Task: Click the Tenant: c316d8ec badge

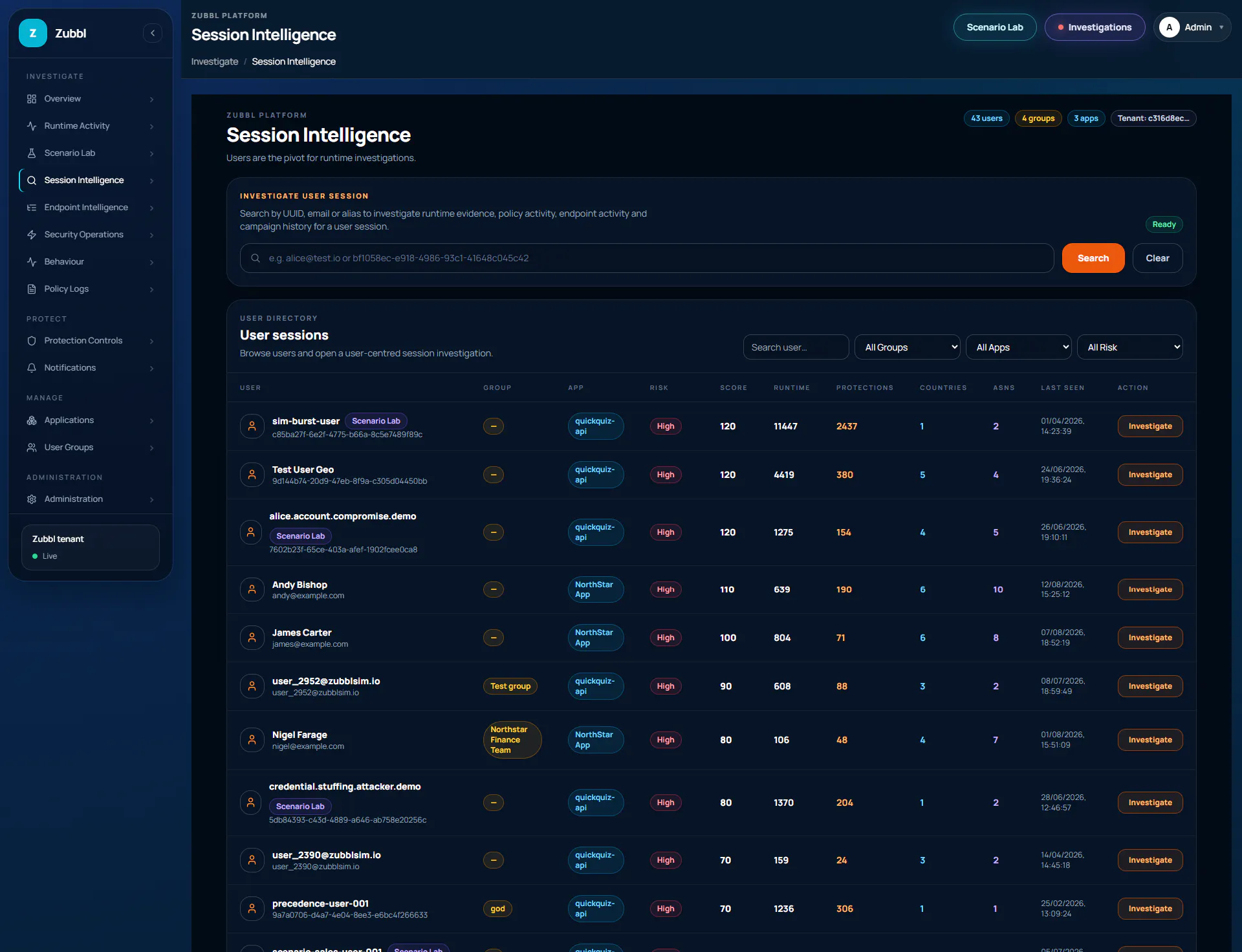Action: 1153,118
